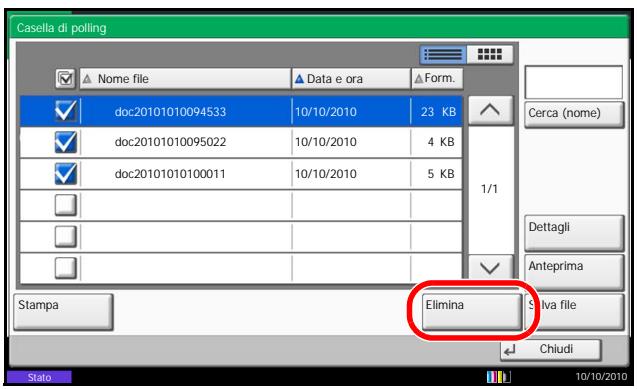Tick the second empty row checkbox
Image resolution: width=637 pixels, height=389 pixels.
coord(65,237)
